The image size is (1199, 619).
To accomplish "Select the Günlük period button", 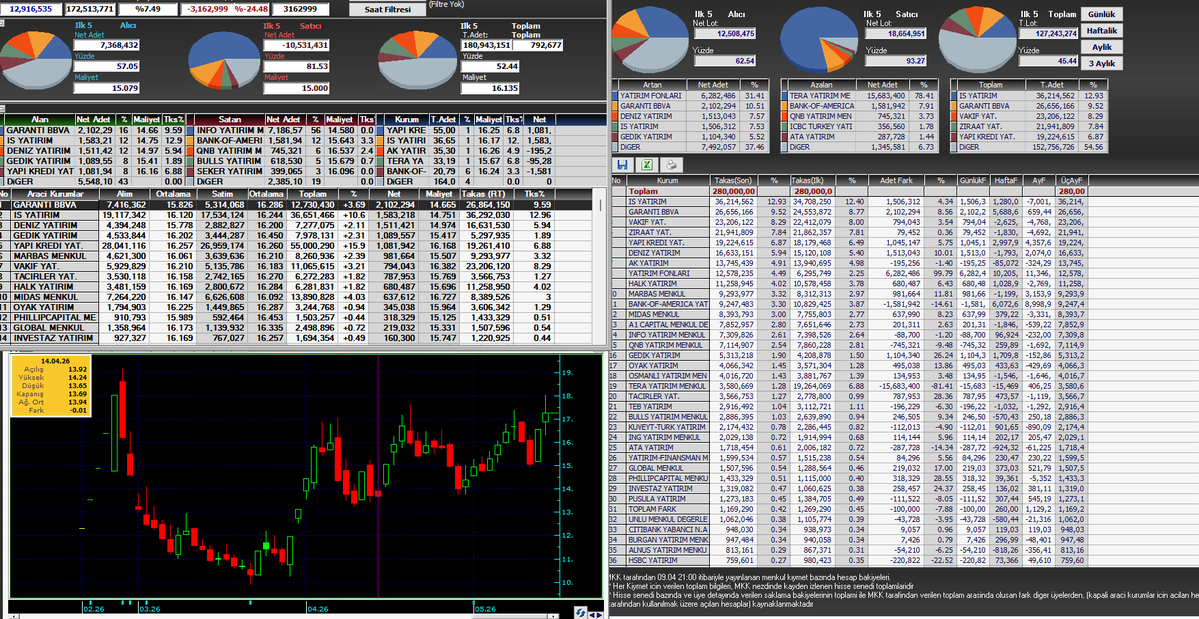I will tap(1102, 15).
